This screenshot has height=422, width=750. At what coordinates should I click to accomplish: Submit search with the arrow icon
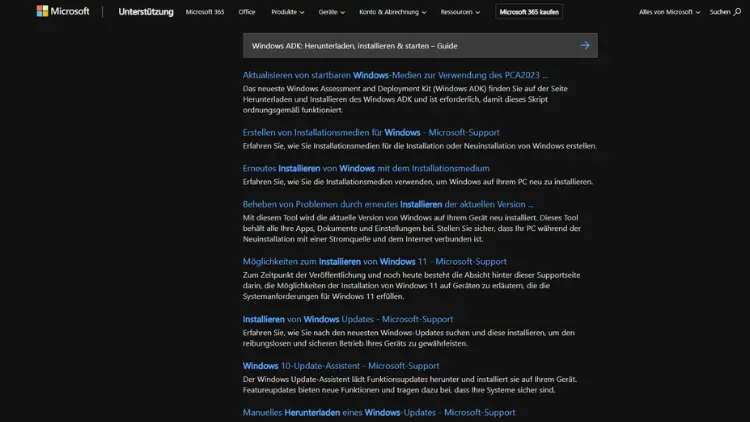[585, 45]
